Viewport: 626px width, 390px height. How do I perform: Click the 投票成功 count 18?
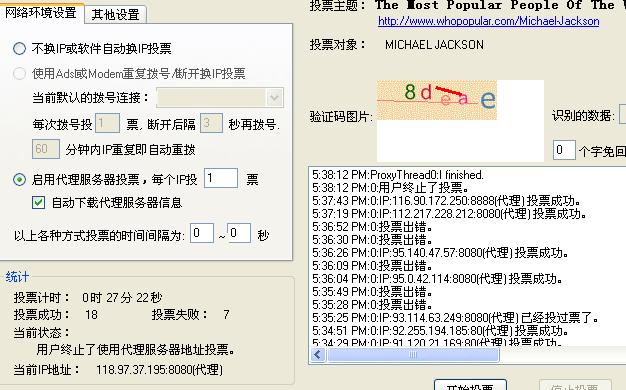91,315
